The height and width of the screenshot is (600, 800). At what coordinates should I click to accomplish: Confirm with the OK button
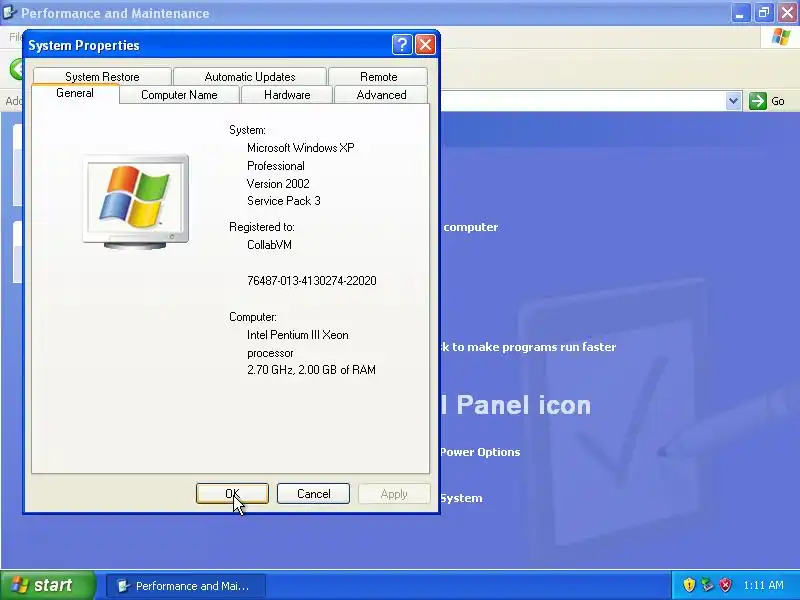(x=232, y=493)
